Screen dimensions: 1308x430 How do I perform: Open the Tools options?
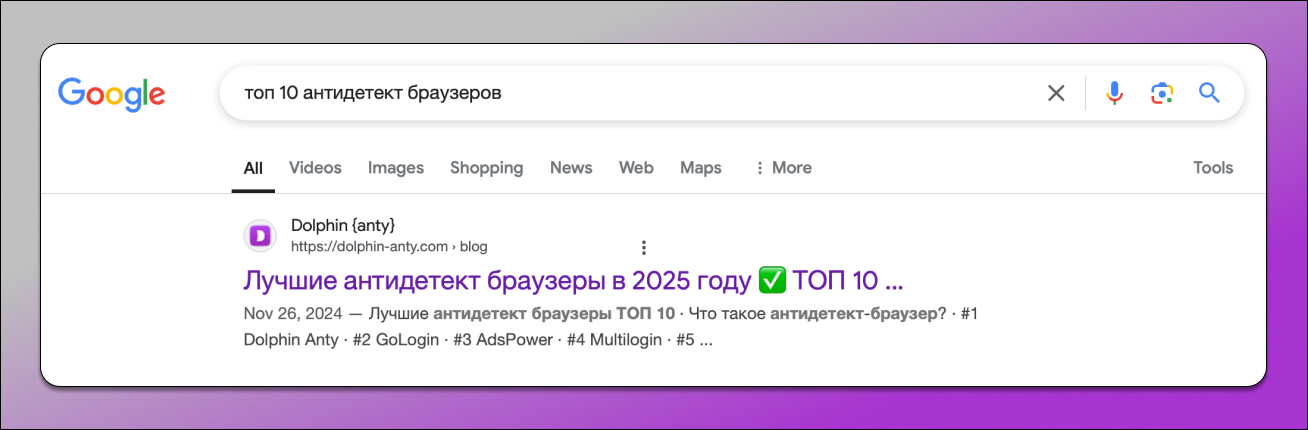1213,168
